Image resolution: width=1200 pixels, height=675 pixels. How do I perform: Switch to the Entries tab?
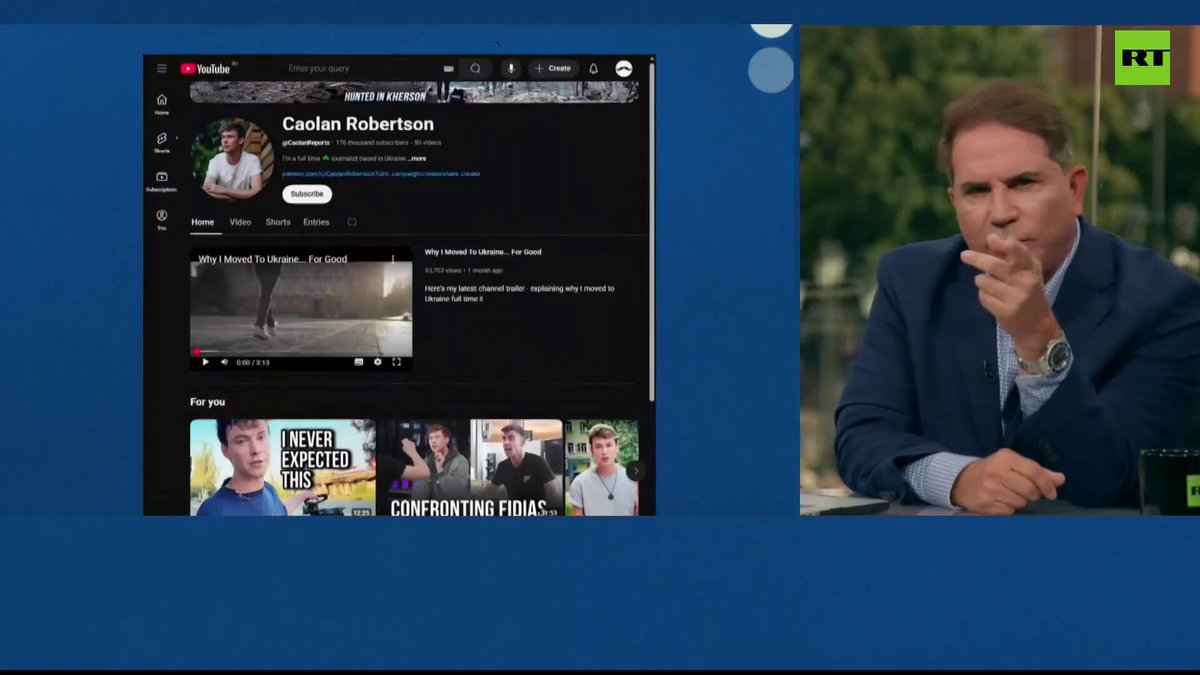(x=316, y=222)
